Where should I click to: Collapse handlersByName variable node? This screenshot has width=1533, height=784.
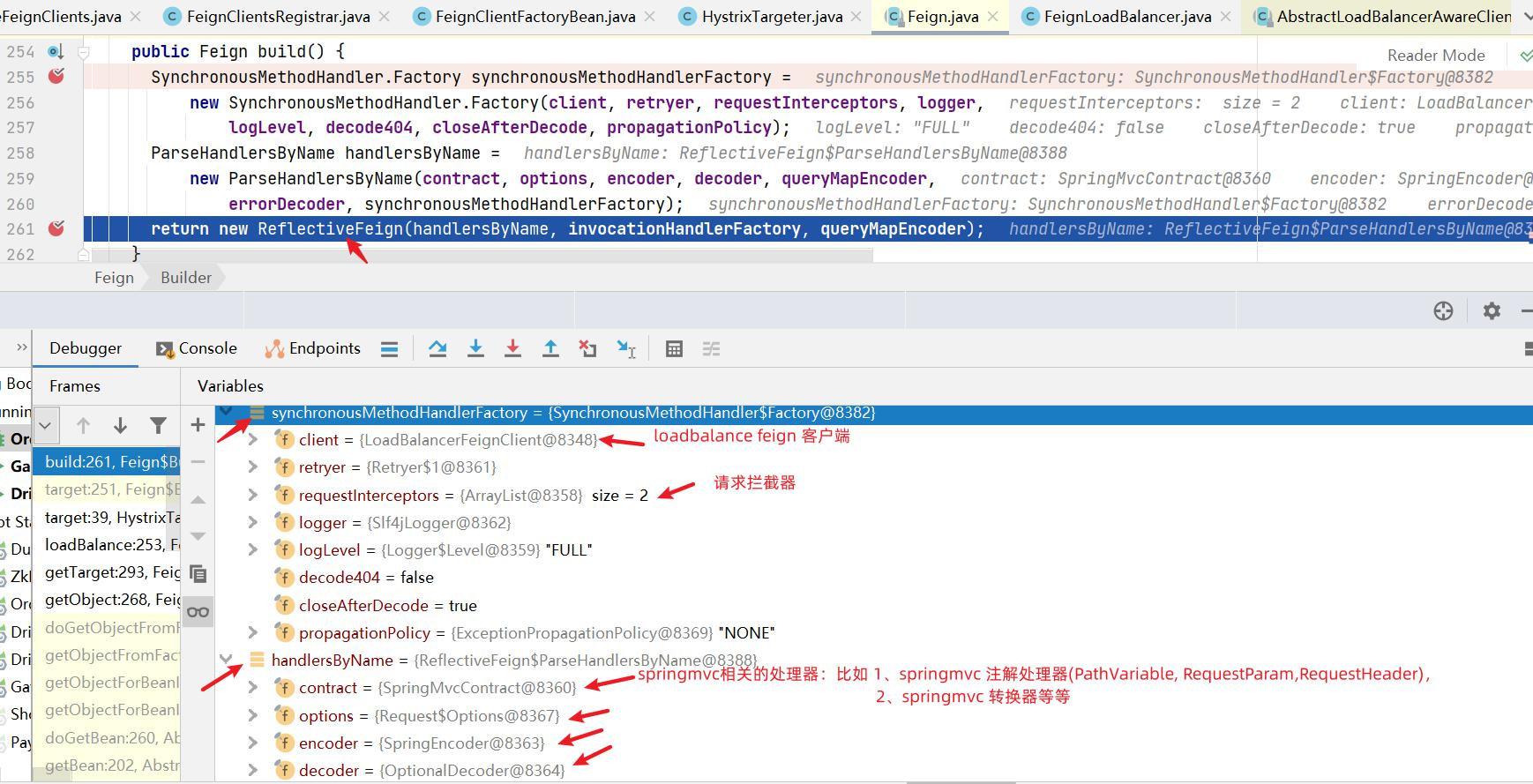[x=227, y=659]
